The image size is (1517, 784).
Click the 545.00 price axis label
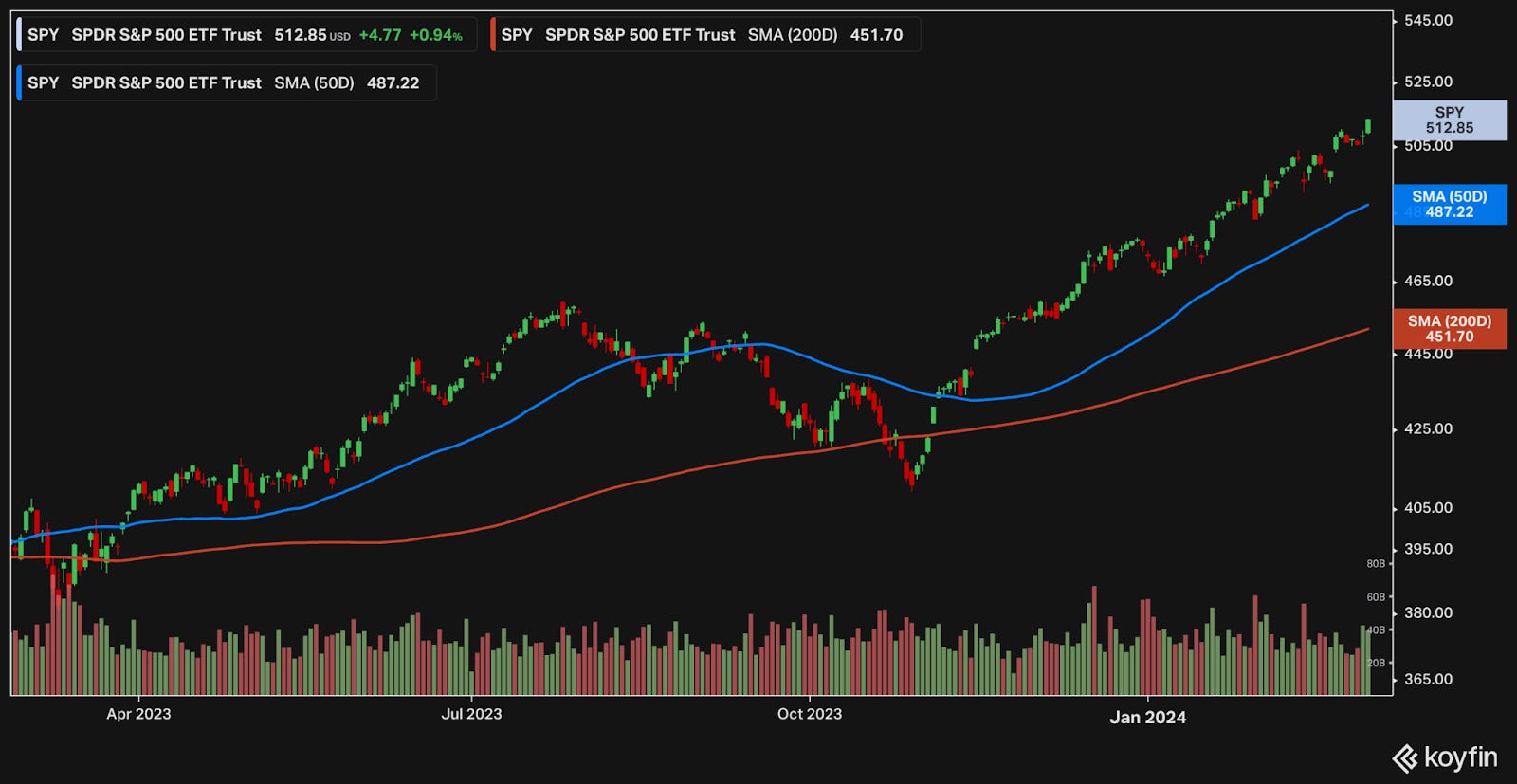tap(1428, 20)
